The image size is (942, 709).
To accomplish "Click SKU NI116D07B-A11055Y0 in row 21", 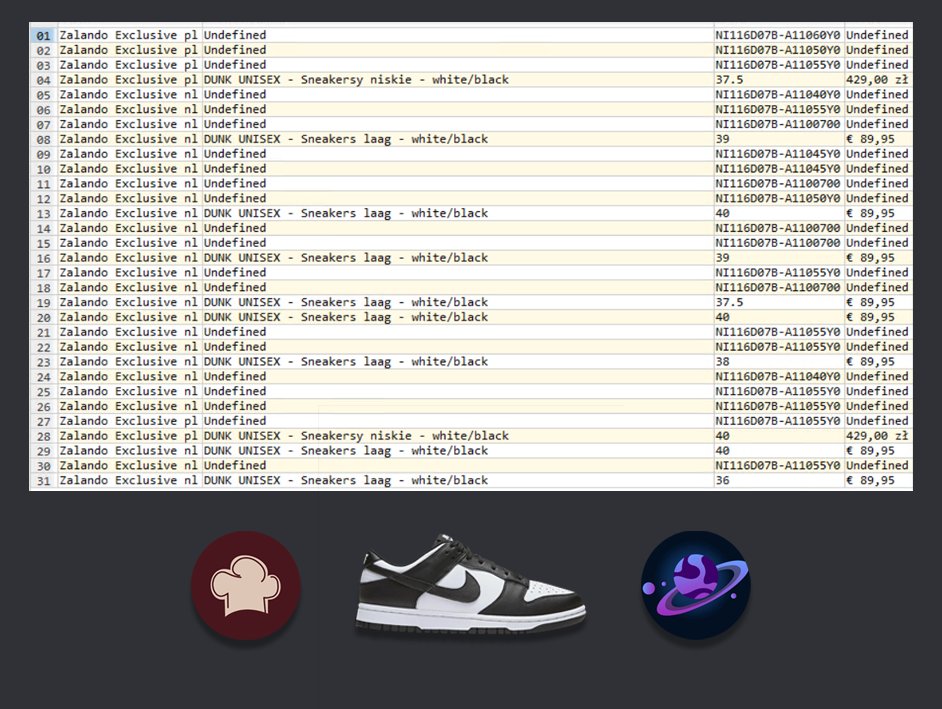I will click(x=777, y=332).
